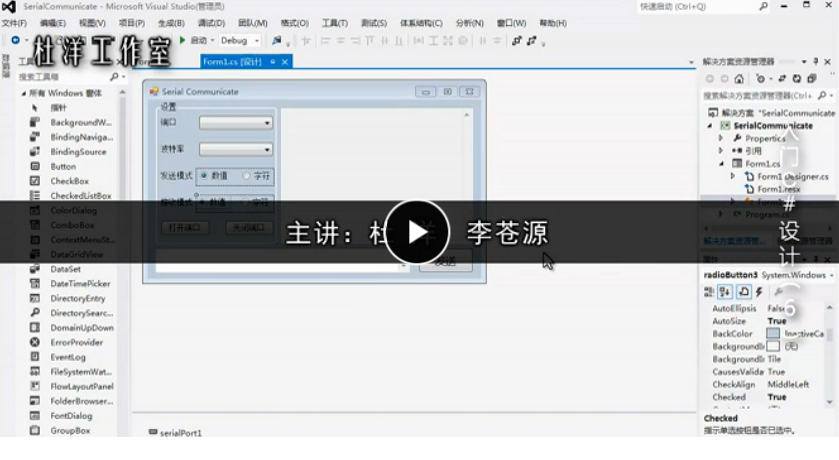
Task: Play the video with the center play button
Action: click(417, 232)
